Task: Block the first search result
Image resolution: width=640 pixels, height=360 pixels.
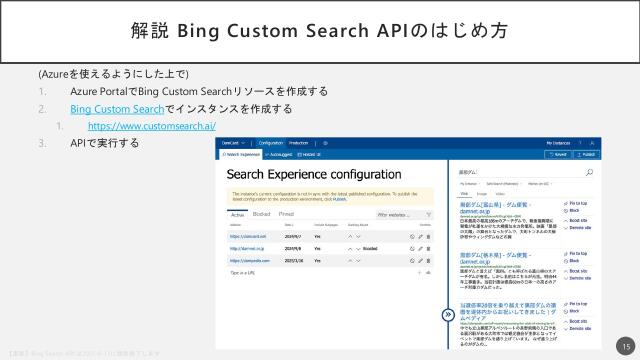Action: point(571,210)
